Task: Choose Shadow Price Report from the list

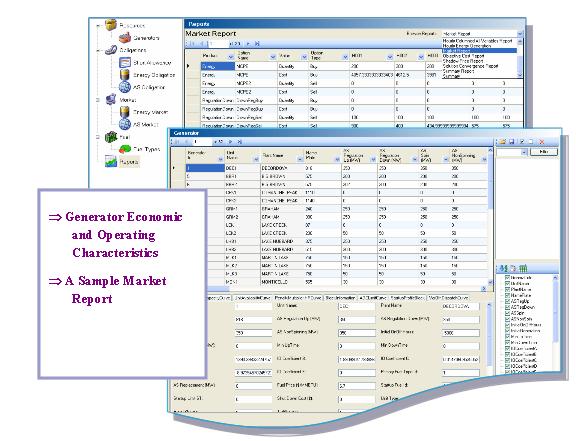Action: pyautogui.click(x=463, y=61)
